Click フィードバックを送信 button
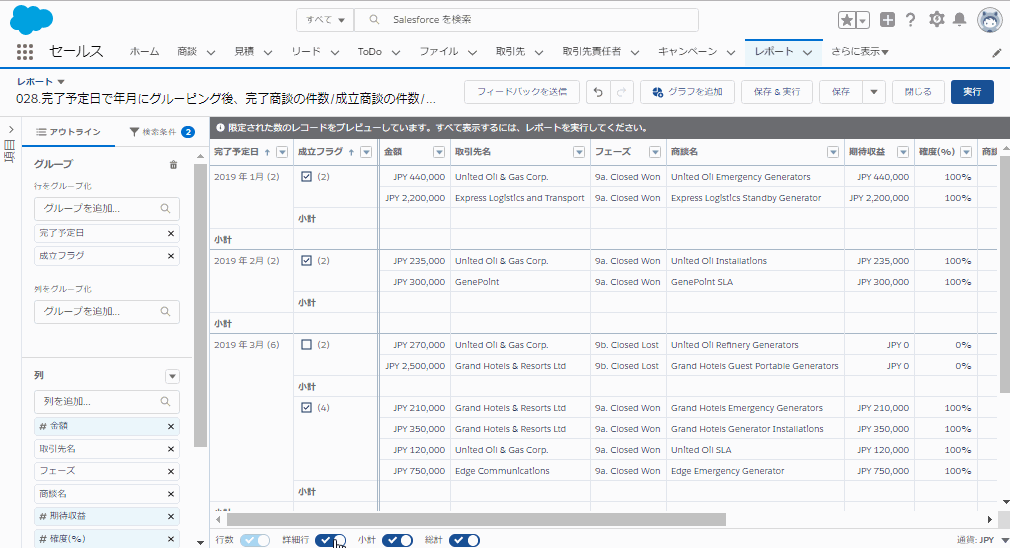 coord(522,92)
